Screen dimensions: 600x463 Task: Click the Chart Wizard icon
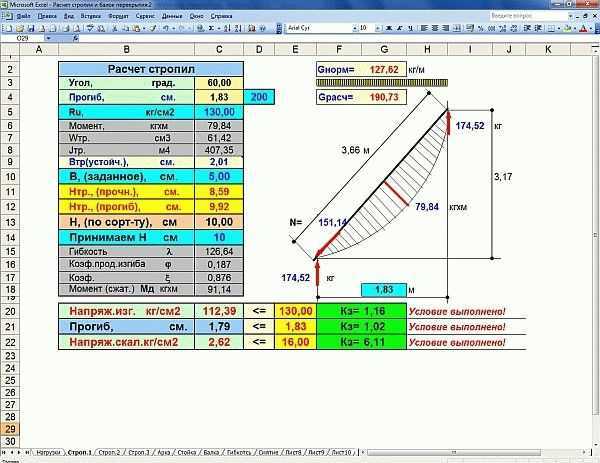click(251, 28)
